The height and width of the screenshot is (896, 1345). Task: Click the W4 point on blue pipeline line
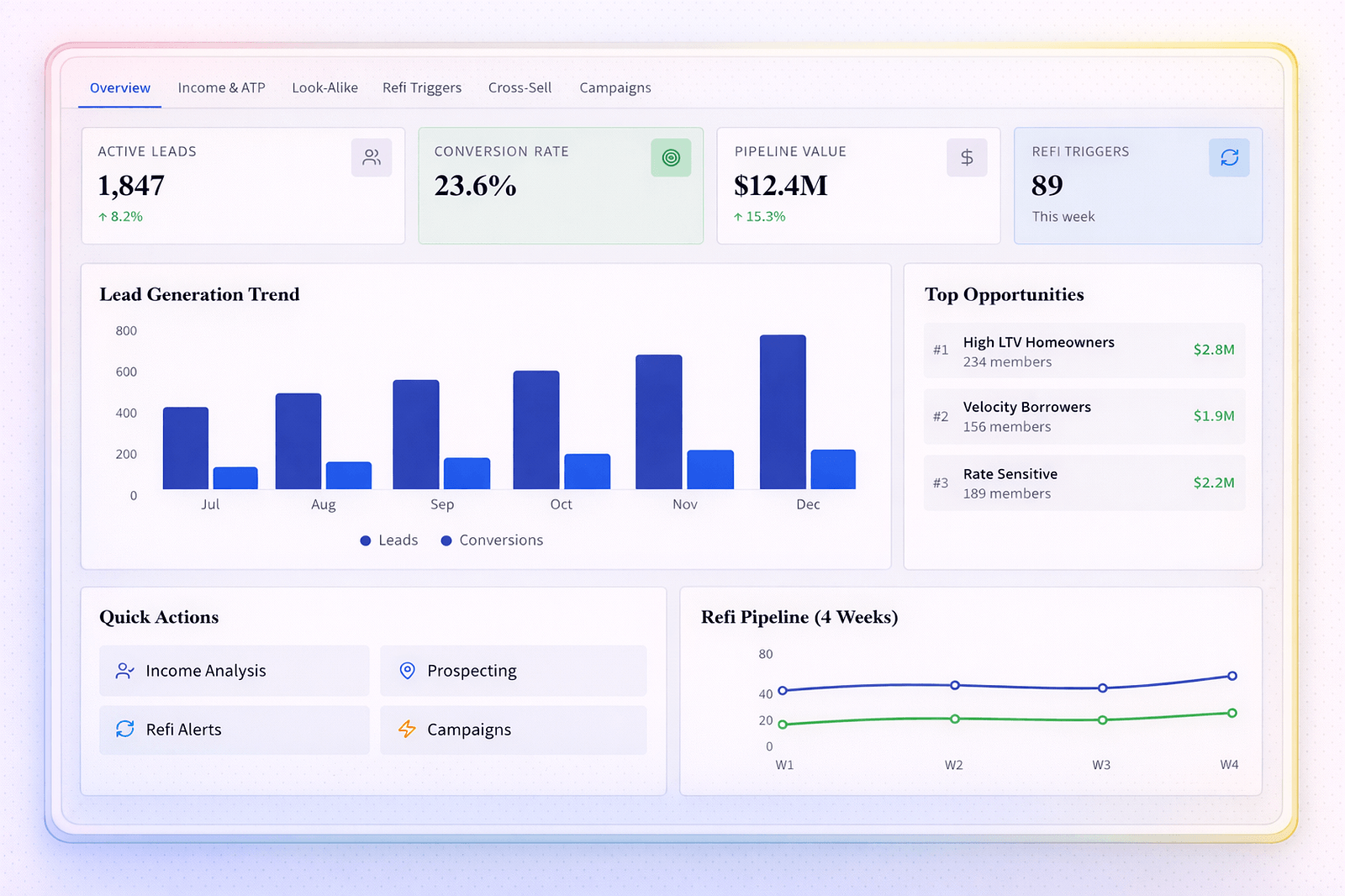tap(1232, 676)
